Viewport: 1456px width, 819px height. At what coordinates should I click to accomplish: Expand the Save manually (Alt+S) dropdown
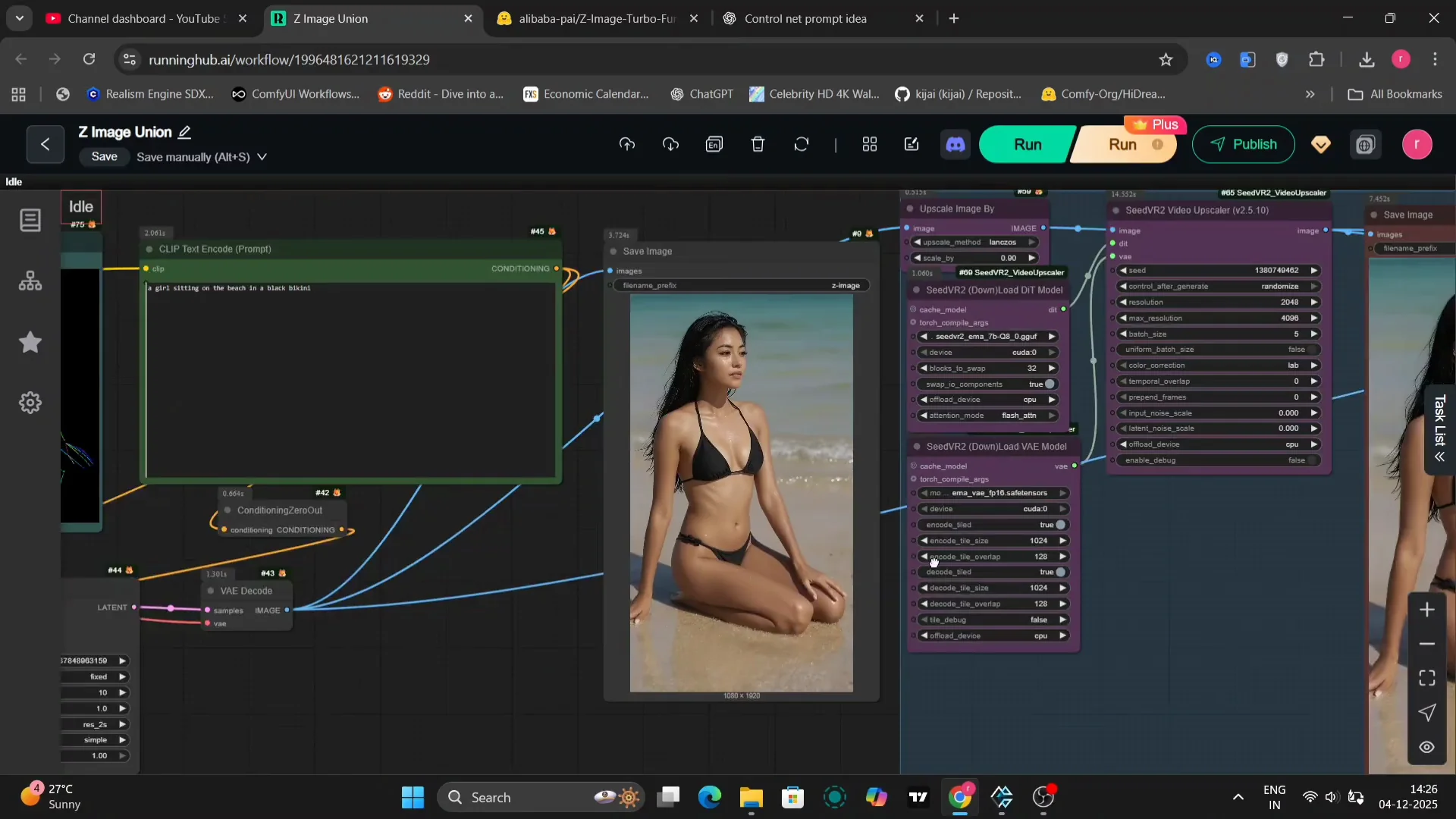pos(262,157)
